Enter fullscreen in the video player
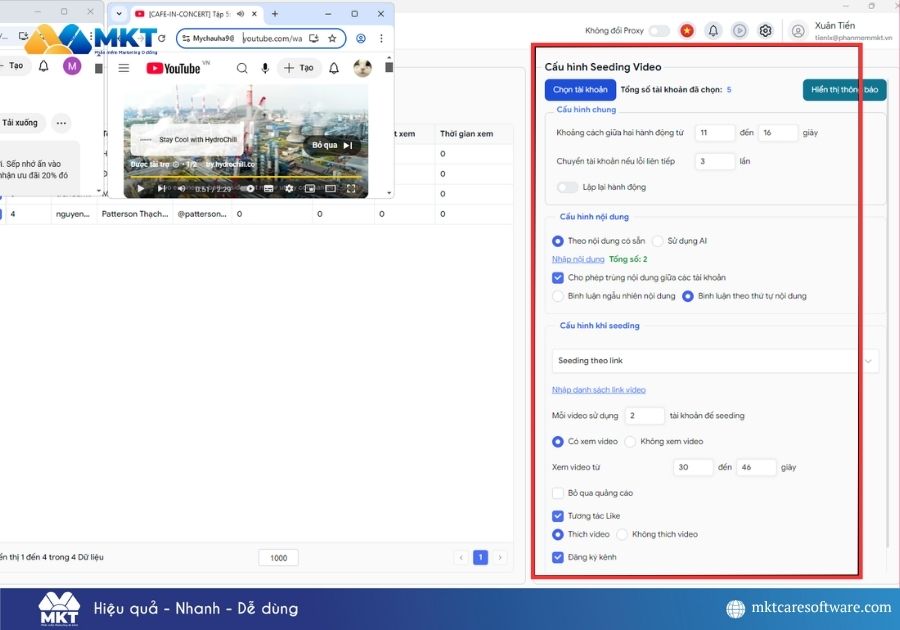 [349, 188]
